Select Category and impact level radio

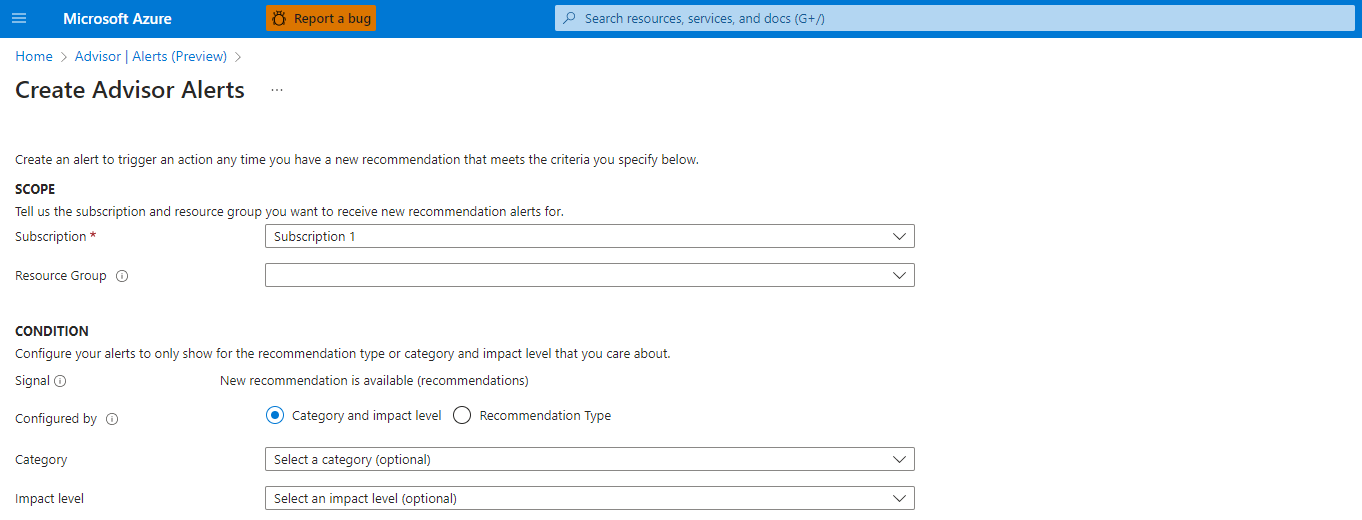275,416
